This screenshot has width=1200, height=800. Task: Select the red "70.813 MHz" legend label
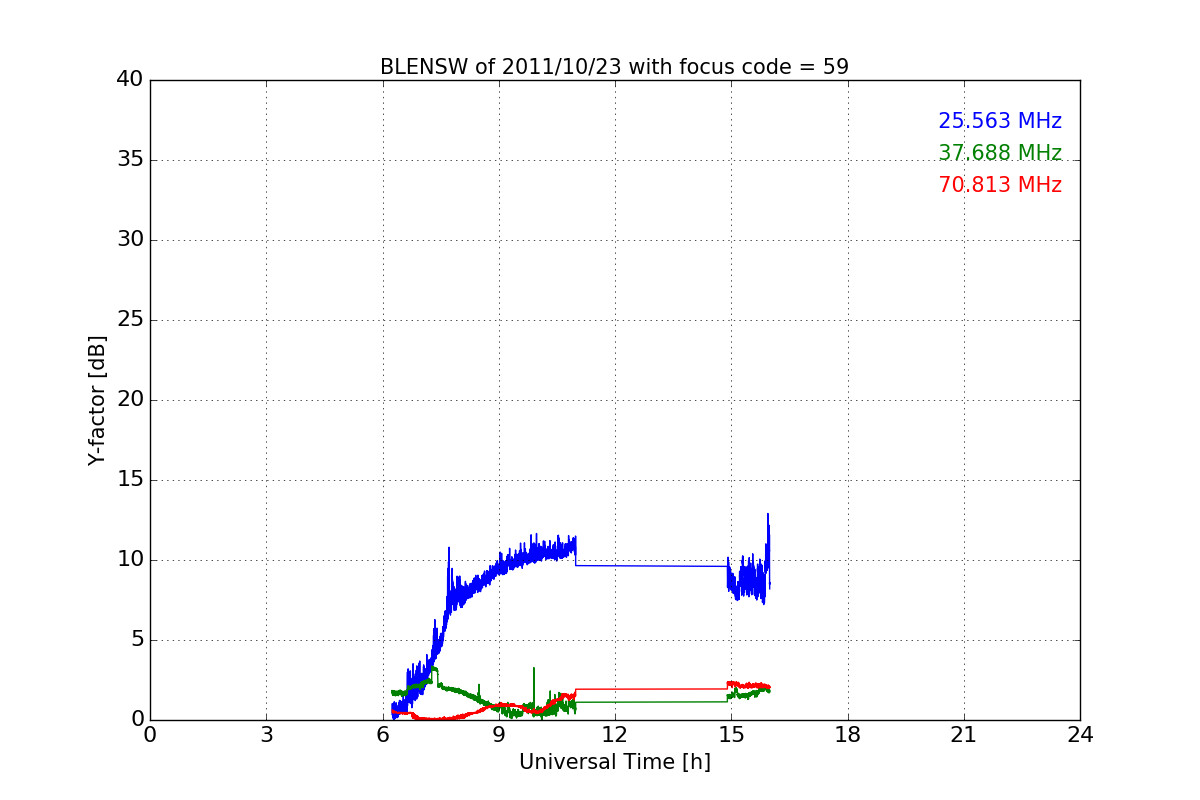(x=1000, y=185)
